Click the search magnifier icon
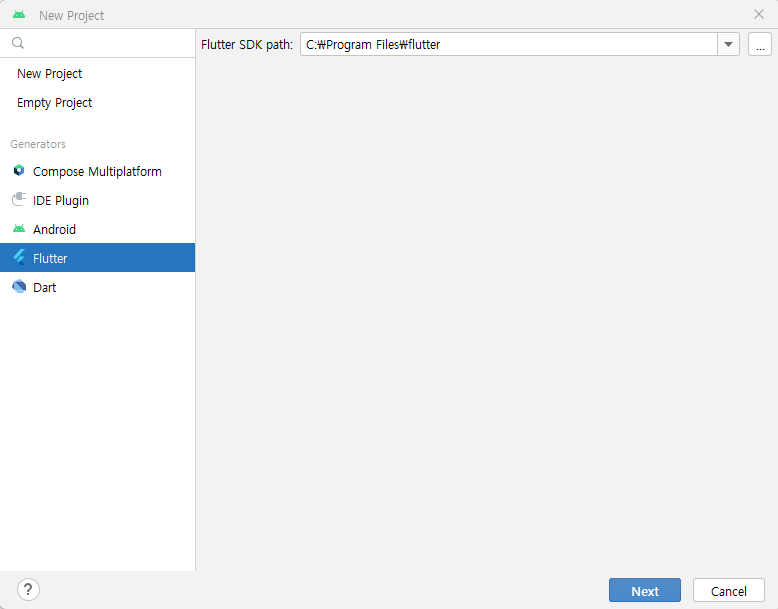The width and height of the screenshot is (778, 609). coord(18,43)
